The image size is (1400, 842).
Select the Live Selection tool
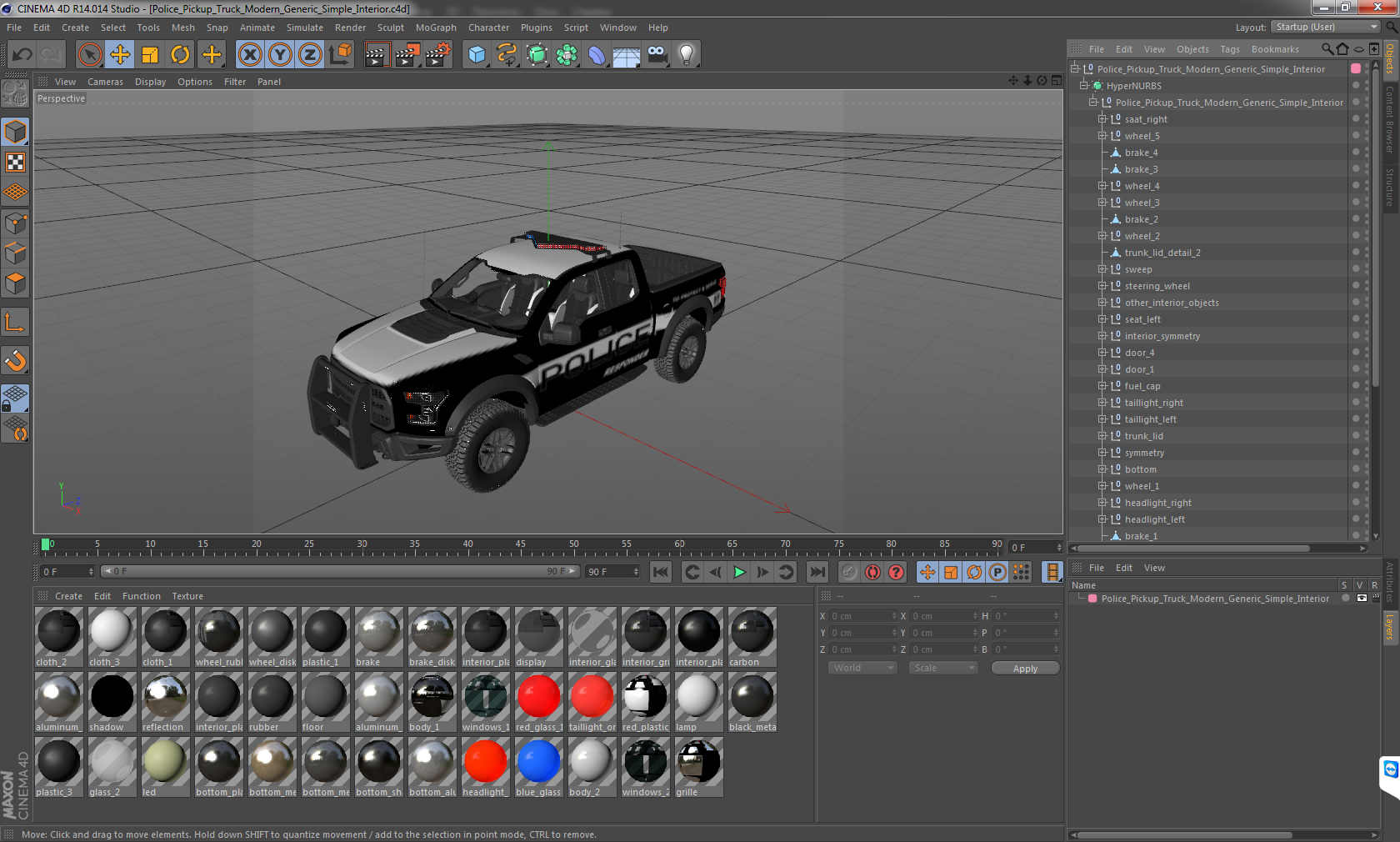tap(90, 55)
